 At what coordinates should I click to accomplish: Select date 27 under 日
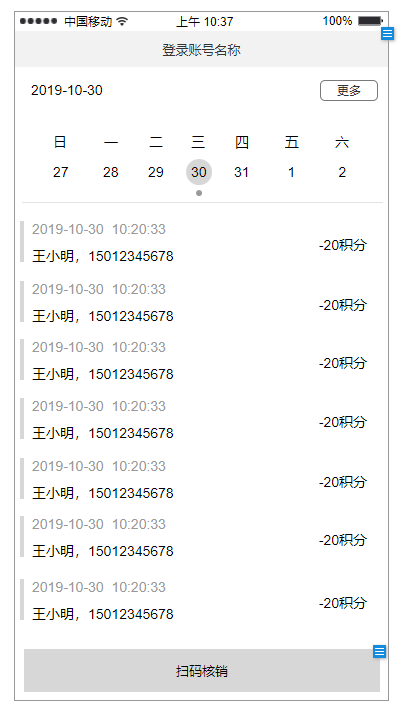(x=60, y=172)
